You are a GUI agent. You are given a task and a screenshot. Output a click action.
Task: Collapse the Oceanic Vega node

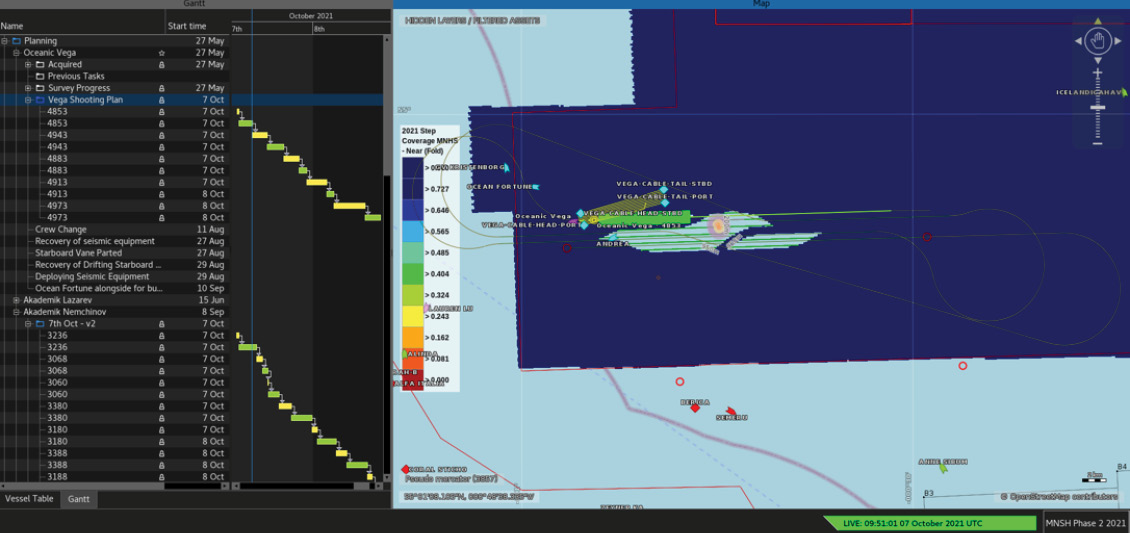(17, 53)
